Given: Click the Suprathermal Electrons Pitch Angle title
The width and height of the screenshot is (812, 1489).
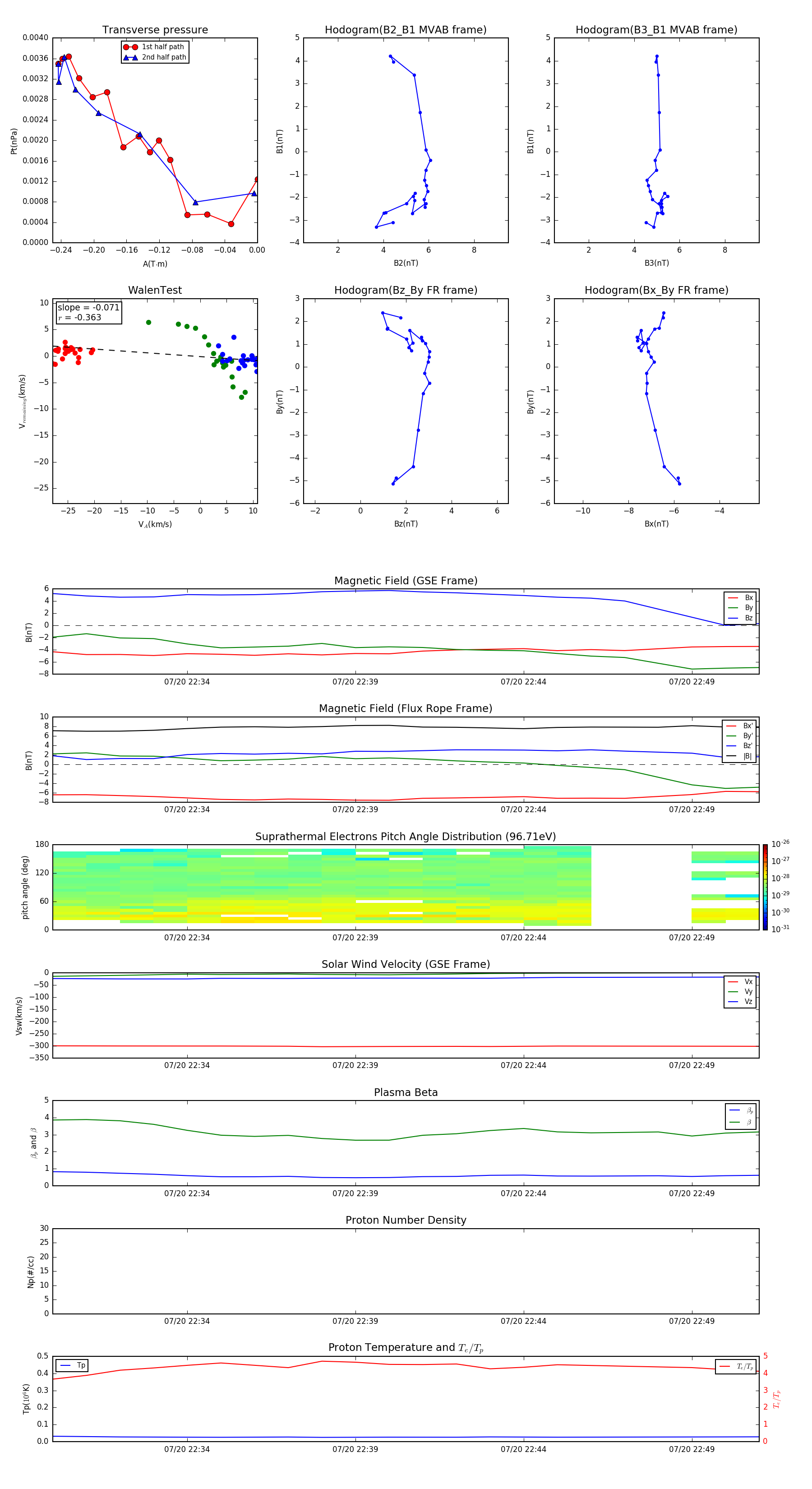Looking at the screenshot, I should click(406, 837).
